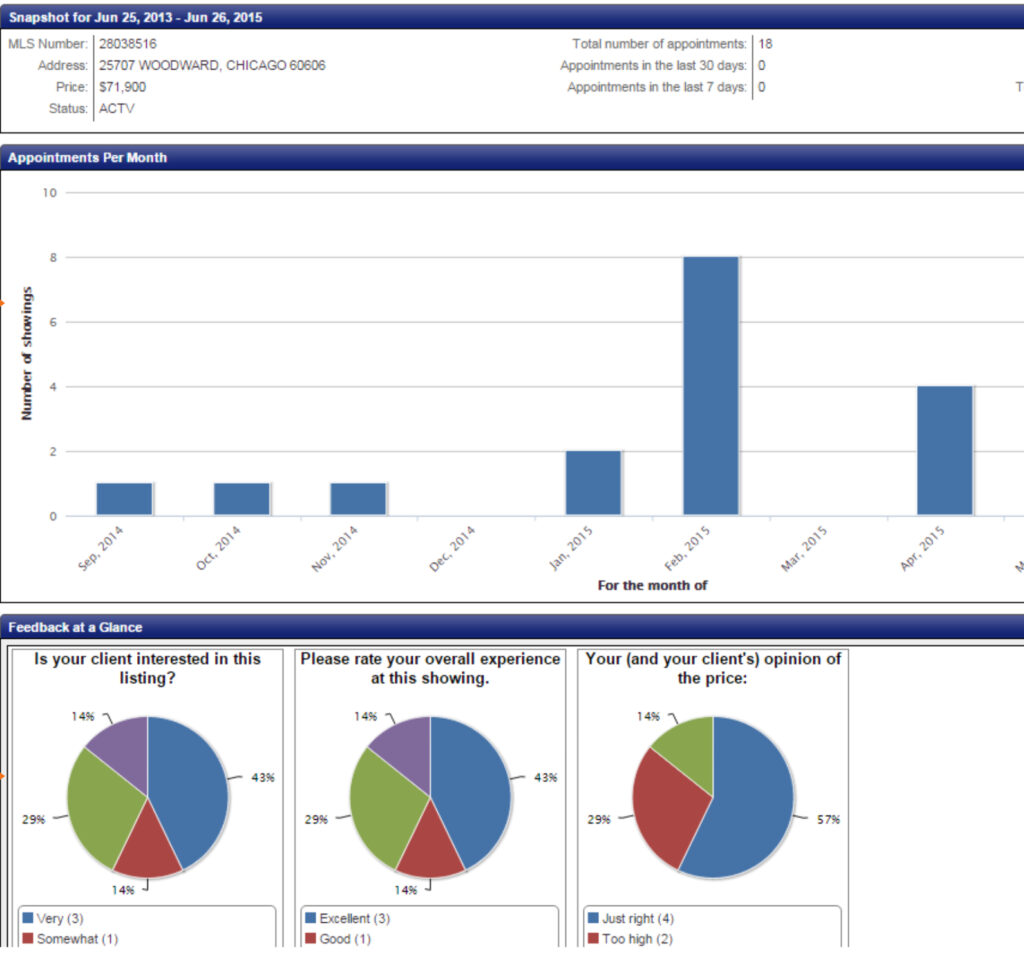Select the Apr 2015 appointments bar
The height and width of the screenshot is (966, 1024).
[x=944, y=450]
